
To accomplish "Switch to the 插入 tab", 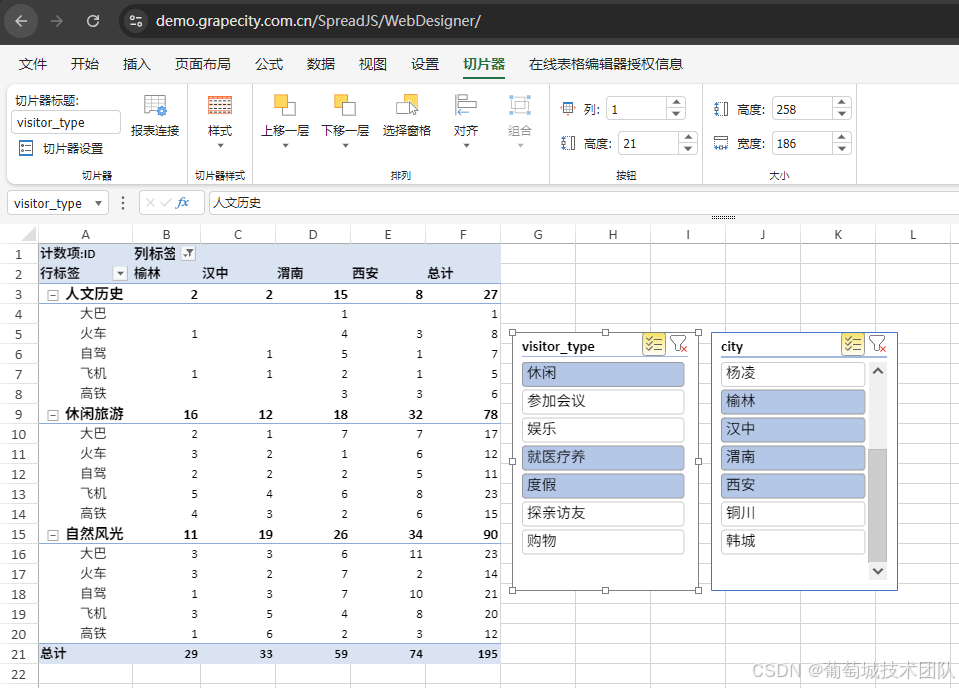I will pyautogui.click(x=136, y=64).
